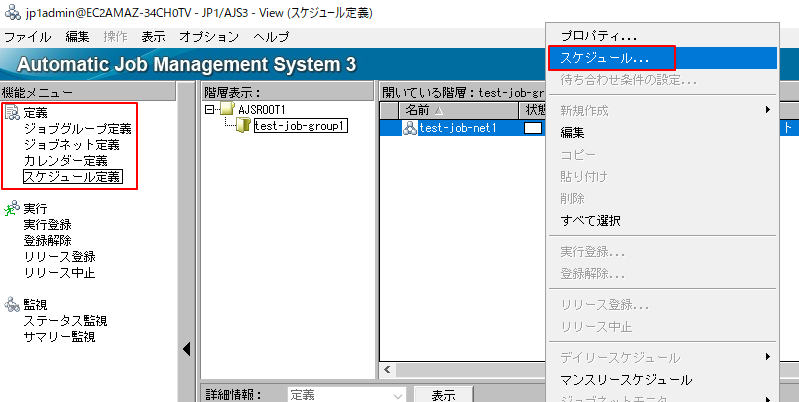Expand the デイリースケジュール submenu arrow
The image size is (799, 402).
click(x=767, y=357)
